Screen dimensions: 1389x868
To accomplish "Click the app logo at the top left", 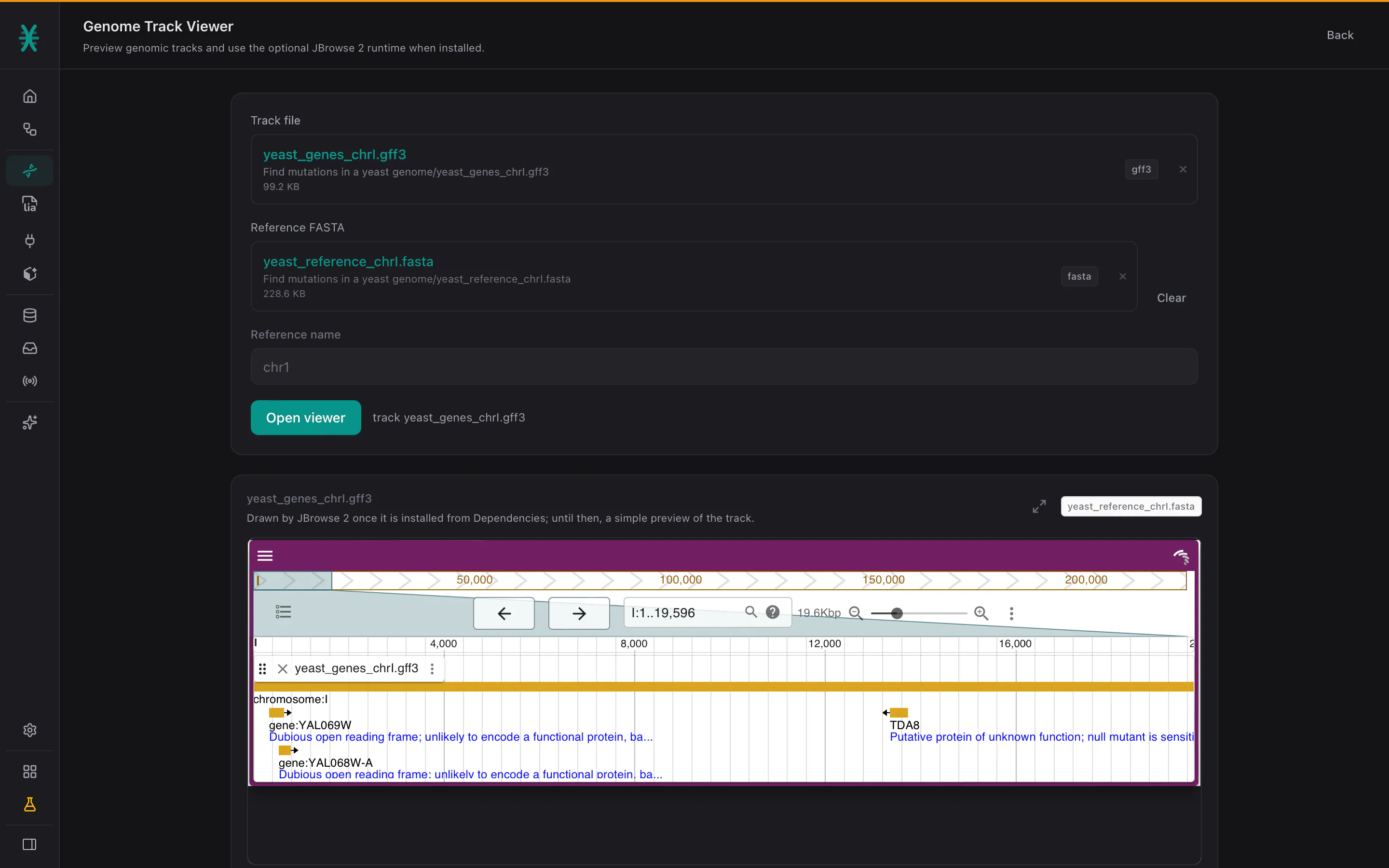I will click(29, 38).
